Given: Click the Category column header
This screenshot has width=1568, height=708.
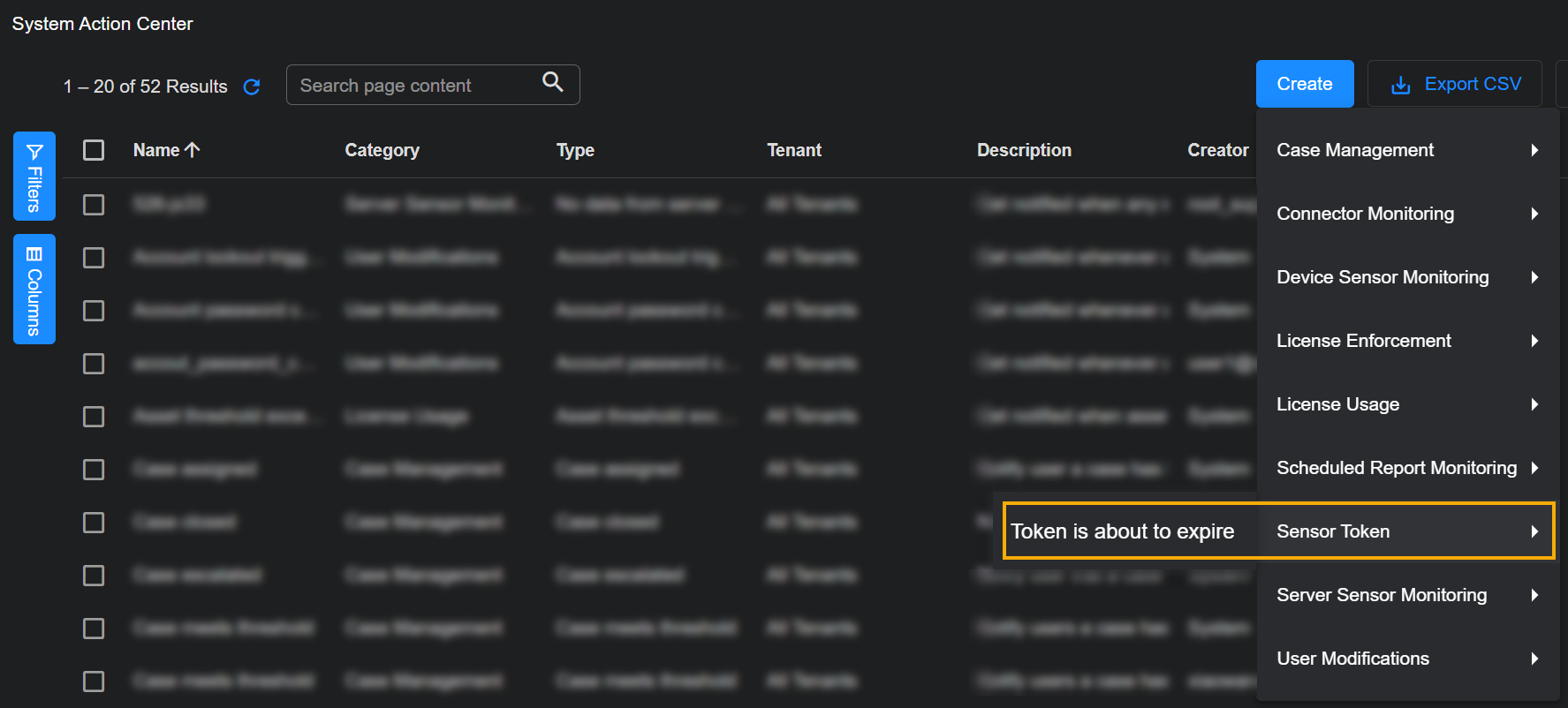Looking at the screenshot, I should pos(382,150).
